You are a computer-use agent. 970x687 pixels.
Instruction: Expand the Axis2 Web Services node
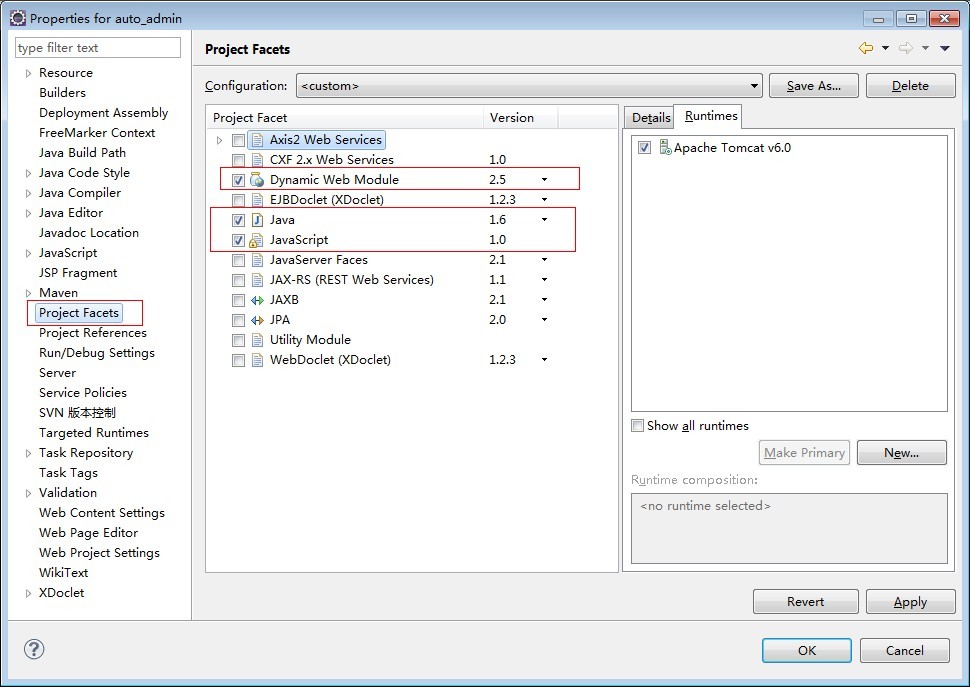point(219,140)
